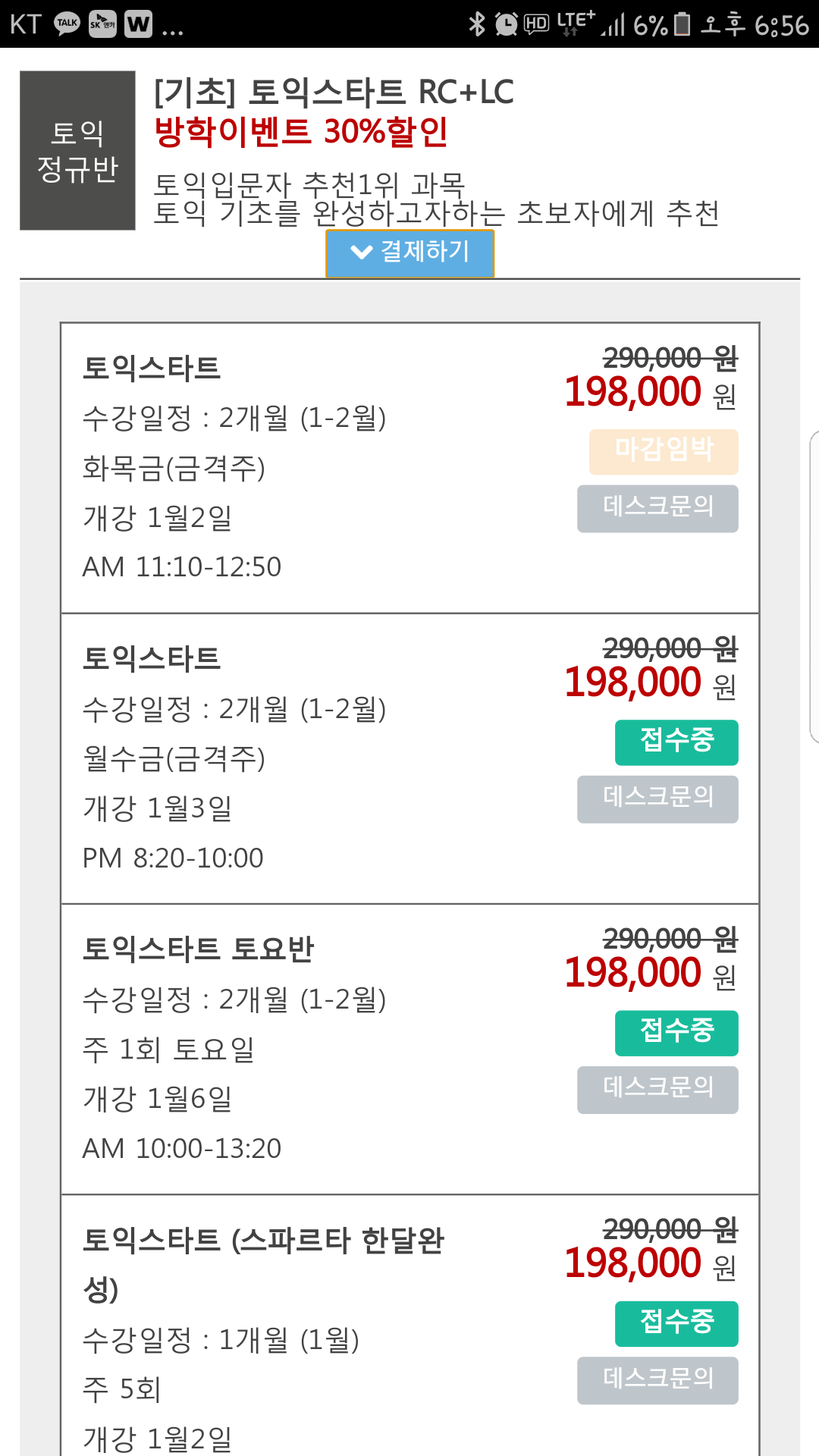Click 접수중 for 토익스타트 토요반
819x1456 pixels.
[676, 1033]
